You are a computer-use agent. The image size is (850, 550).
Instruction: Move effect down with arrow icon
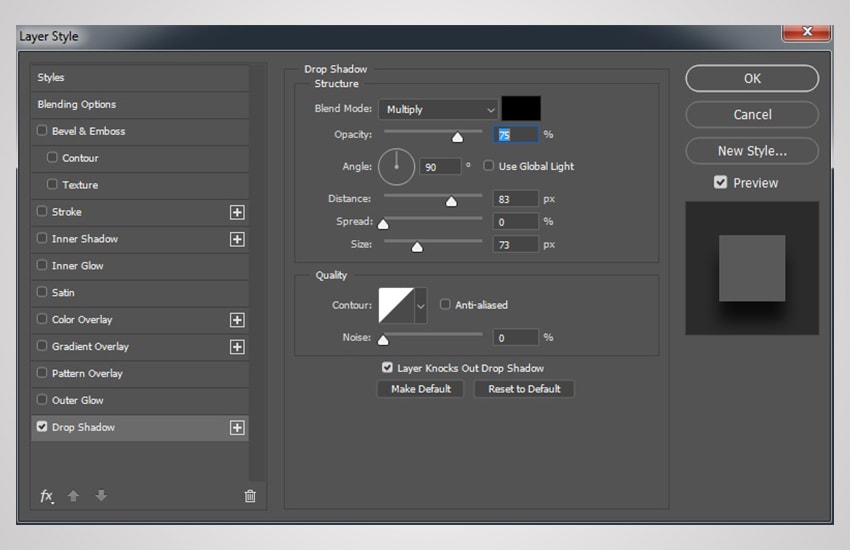(x=101, y=495)
